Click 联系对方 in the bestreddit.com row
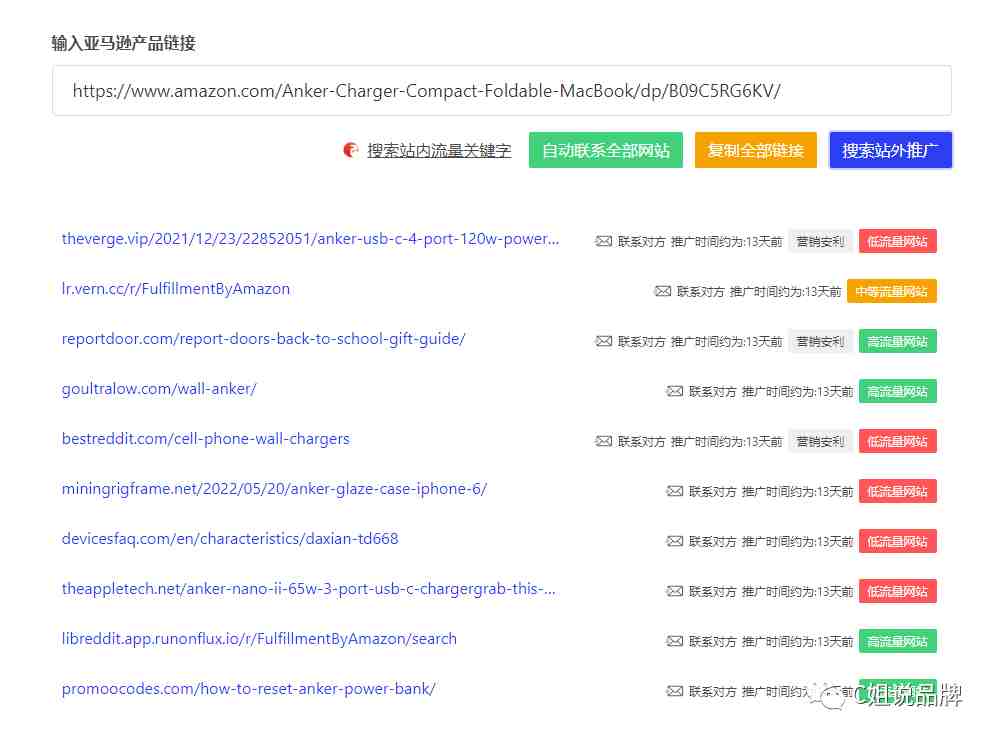This screenshot has width=995, height=739. click(x=642, y=441)
